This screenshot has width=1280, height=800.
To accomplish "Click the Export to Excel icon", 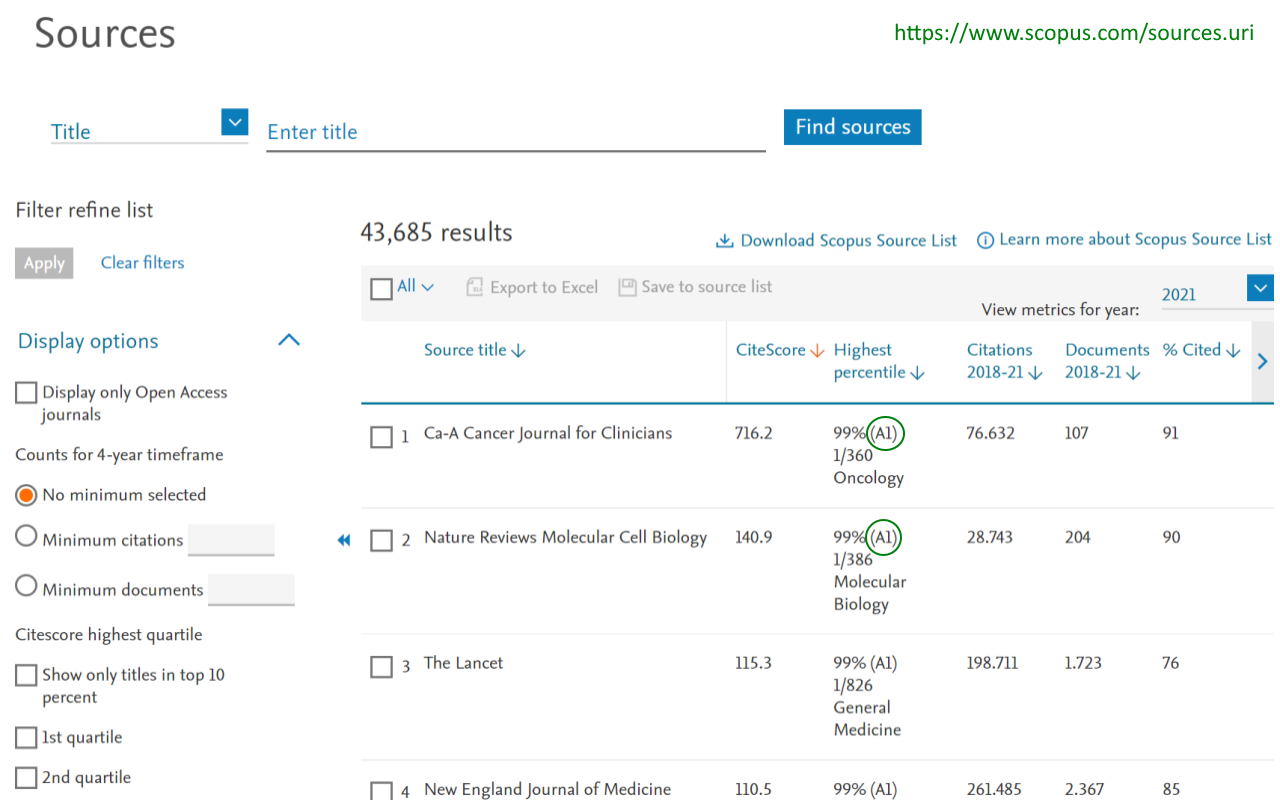I will 475,288.
